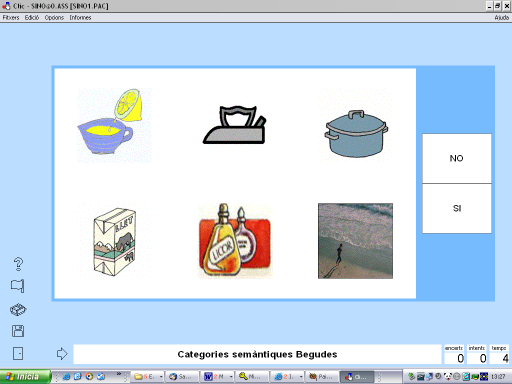Open the Pai... taskbar button
The height and width of the screenshot is (384, 512).
click(321, 377)
